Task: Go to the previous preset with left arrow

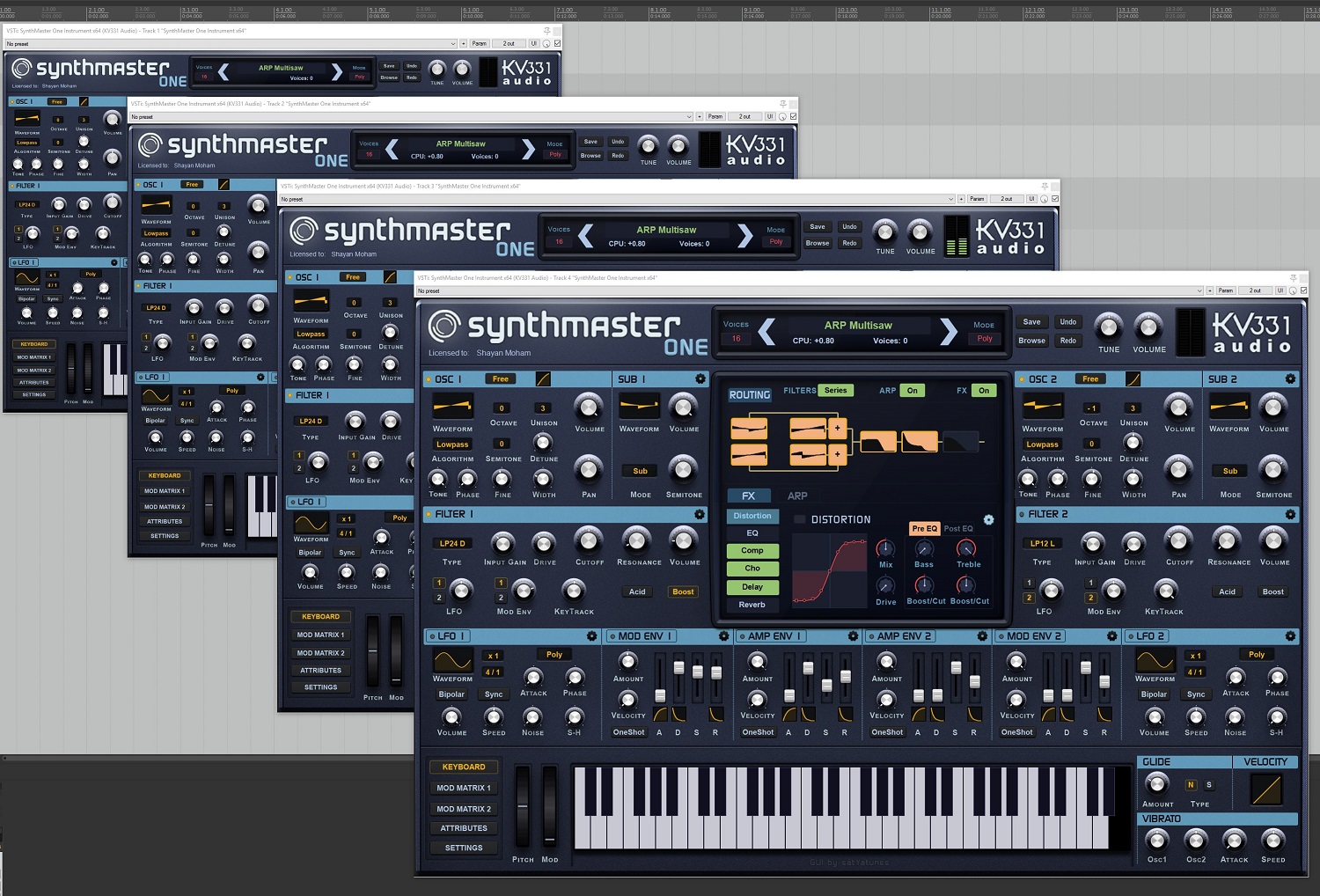Action: 766,332
